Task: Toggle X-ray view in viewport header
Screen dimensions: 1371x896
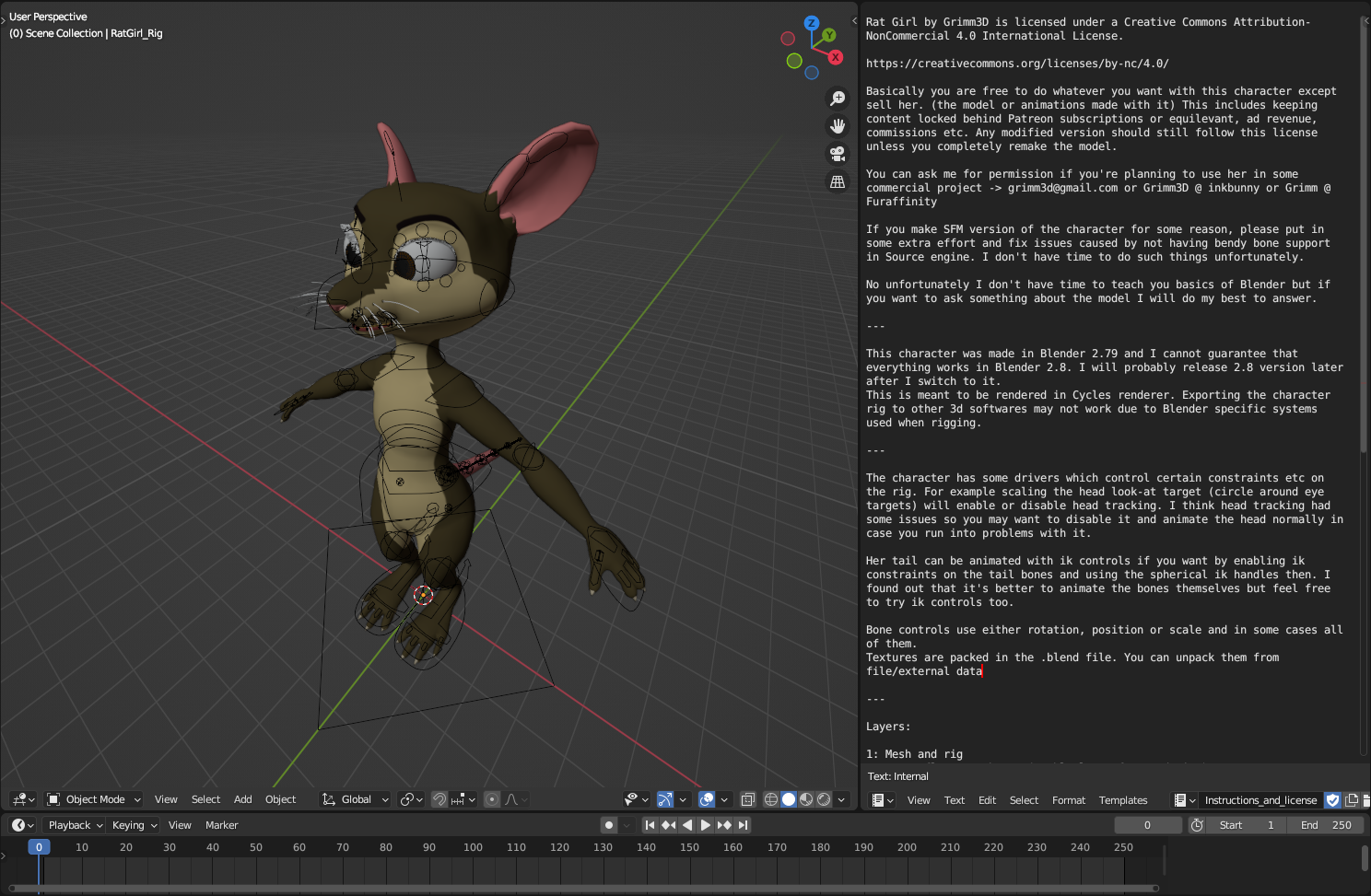Action: 748,799
